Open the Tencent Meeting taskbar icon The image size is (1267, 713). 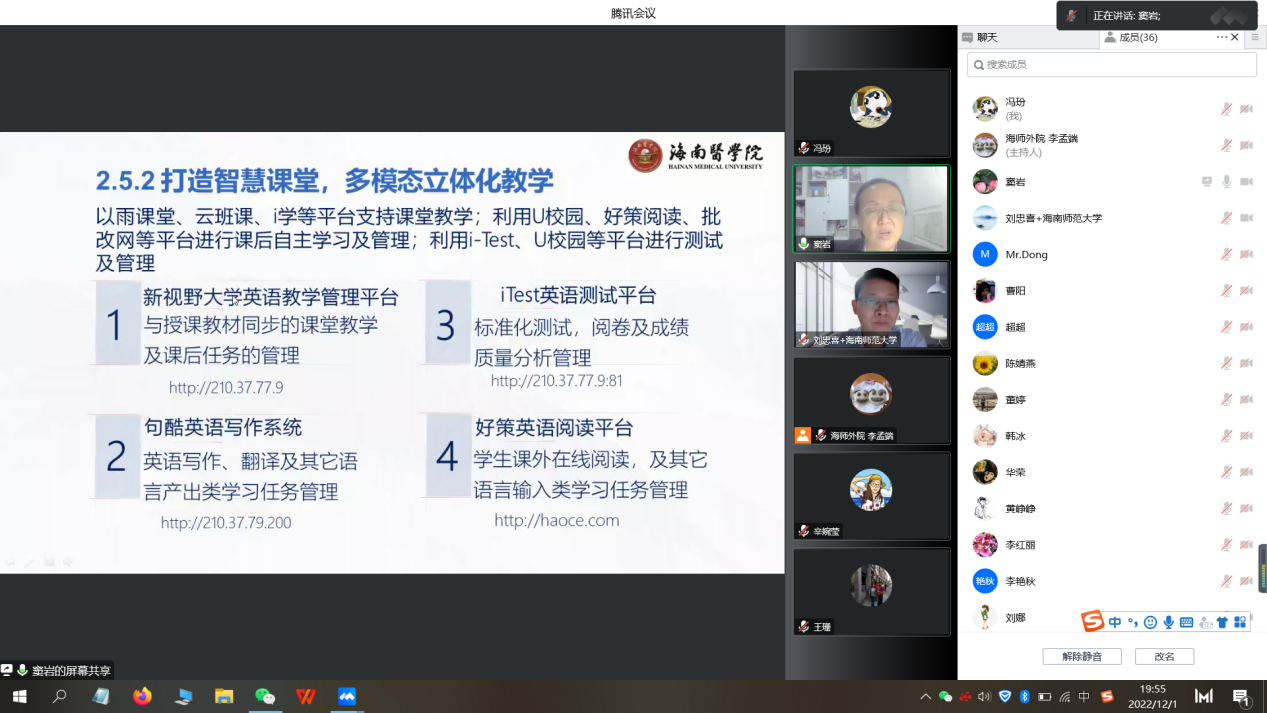347,696
